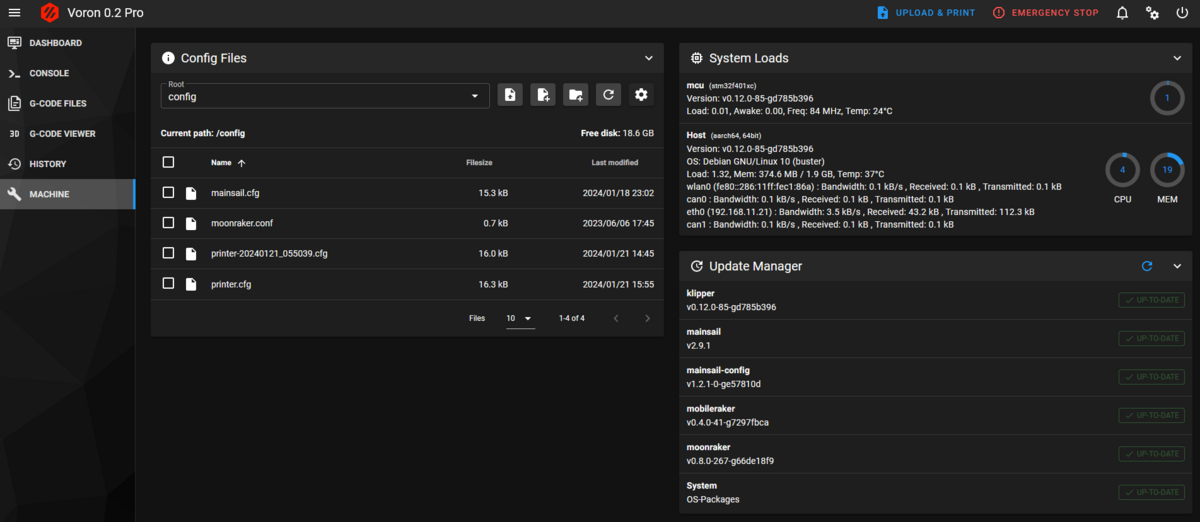This screenshot has width=1200, height=522.
Task: Click Upload & Print button
Action: pyautogui.click(x=925, y=13)
